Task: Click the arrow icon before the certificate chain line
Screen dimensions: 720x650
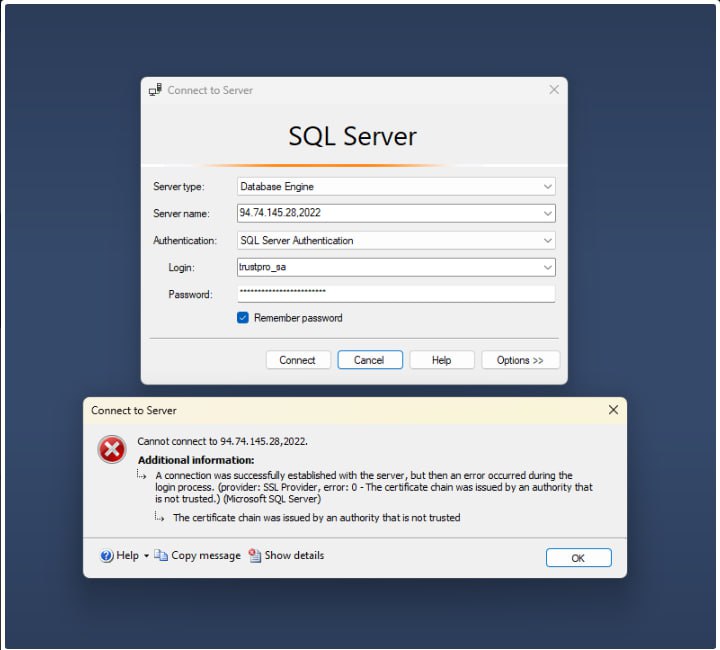Action: coord(159,517)
